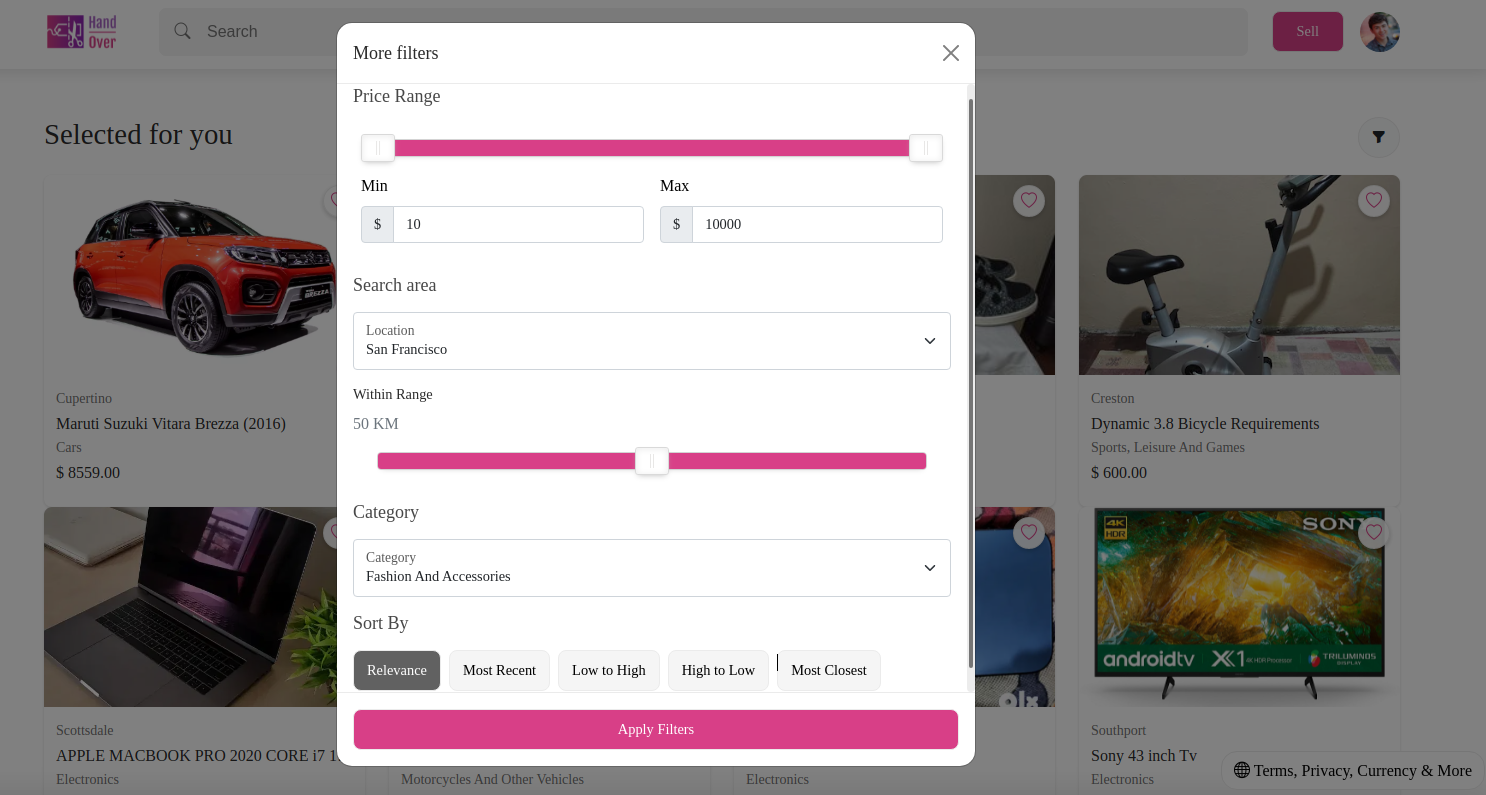Image resolution: width=1486 pixels, height=795 pixels.
Task: Click the Within Range slider handle
Action: (651, 461)
